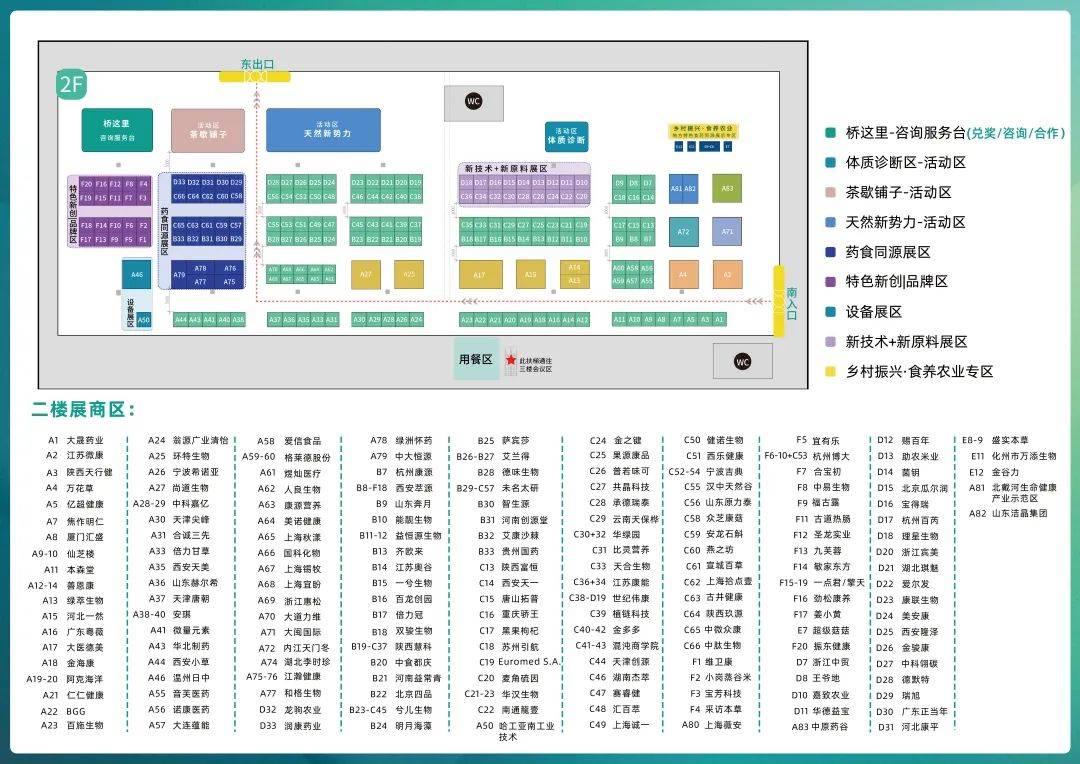
Task: Click the teal A72 booth
Action: pyautogui.click(x=684, y=231)
